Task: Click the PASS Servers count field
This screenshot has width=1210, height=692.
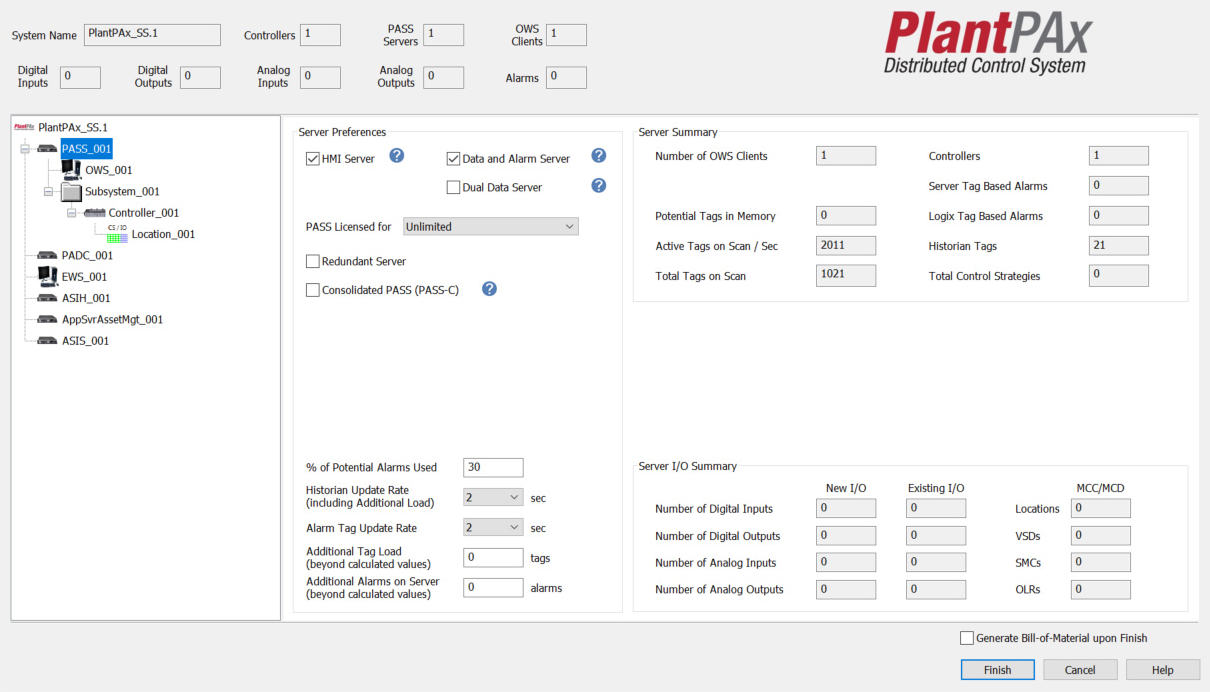Action: [x=443, y=34]
